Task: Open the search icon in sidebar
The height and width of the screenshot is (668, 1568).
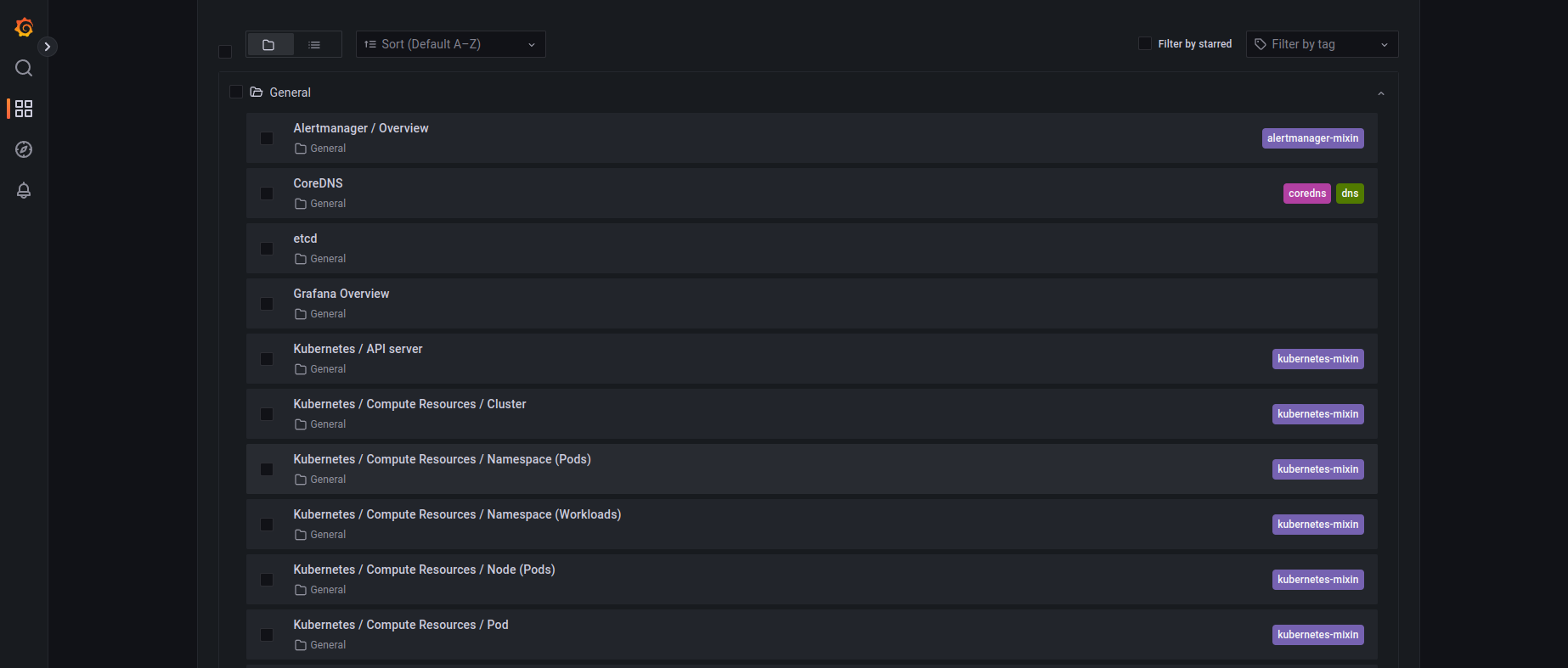Action: click(x=24, y=68)
